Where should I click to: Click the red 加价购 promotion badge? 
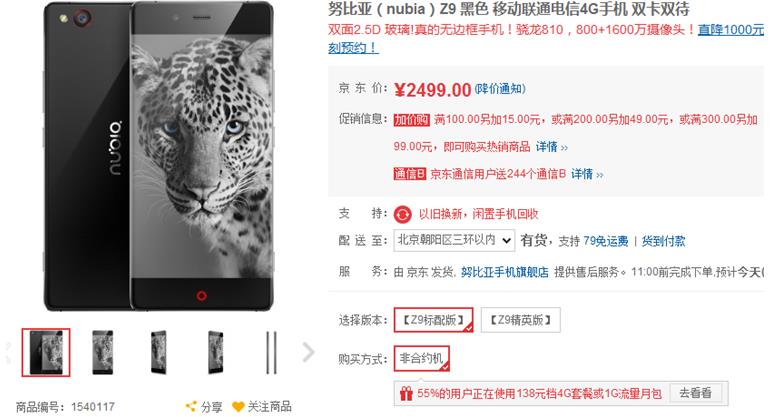coord(412,120)
